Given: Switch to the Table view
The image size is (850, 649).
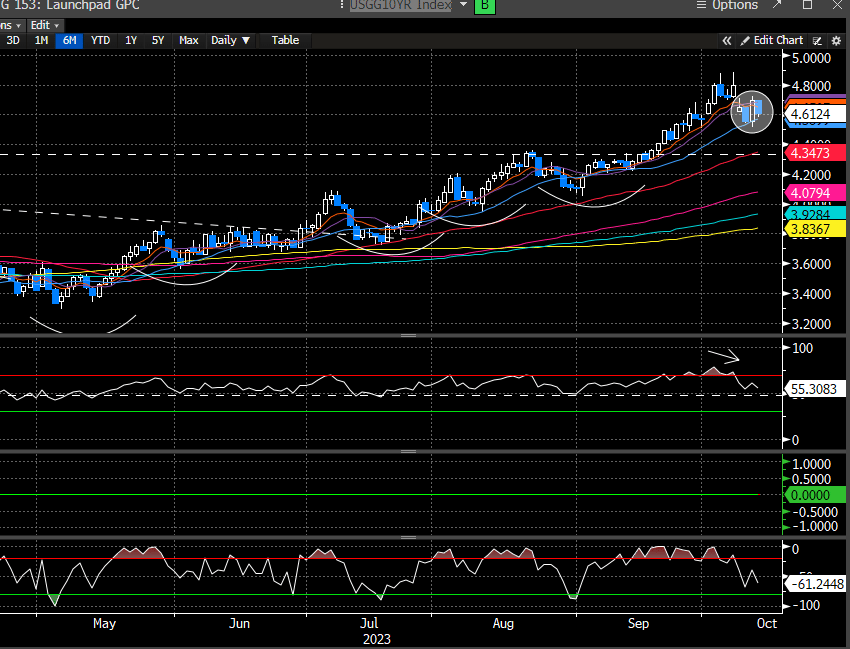Looking at the screenshot, I should (x=285, y=40).
